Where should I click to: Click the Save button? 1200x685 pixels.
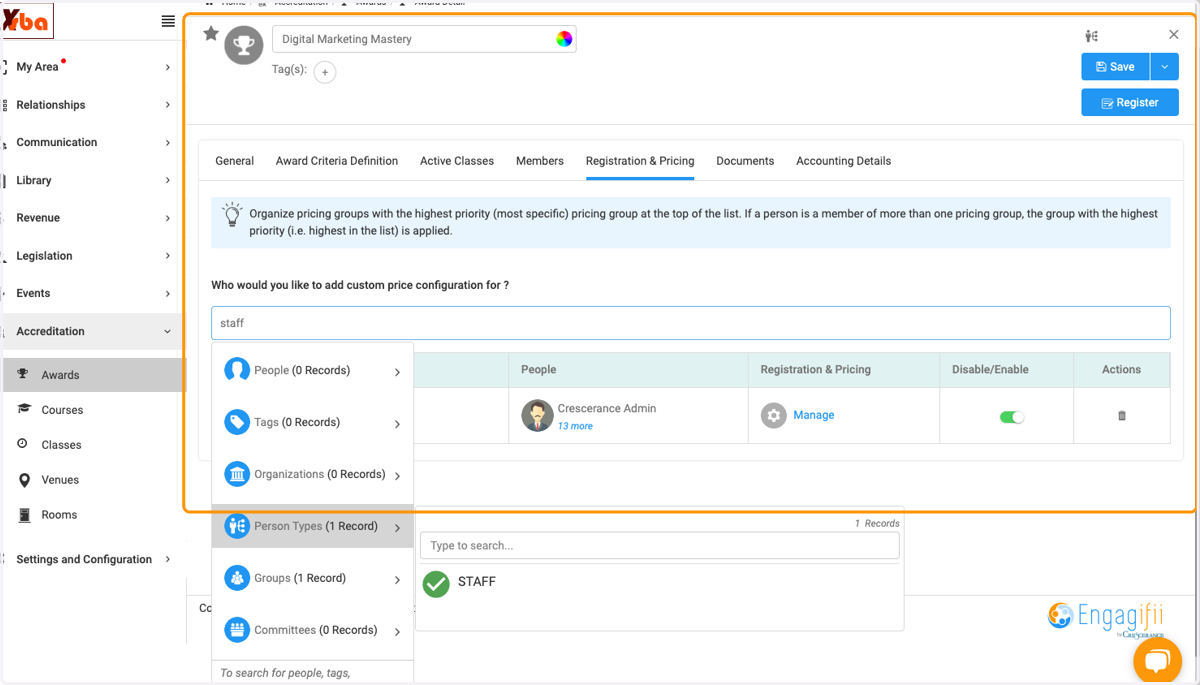pyautogui.click(x=1115, y=67)
